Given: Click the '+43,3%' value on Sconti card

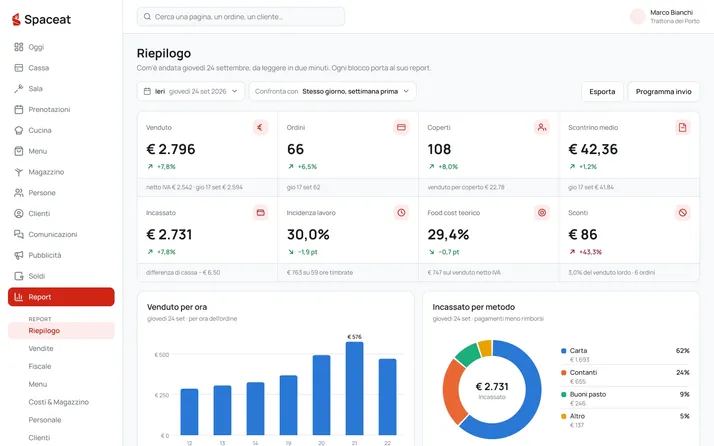Looking at the screenshot, I should point(590,252).
